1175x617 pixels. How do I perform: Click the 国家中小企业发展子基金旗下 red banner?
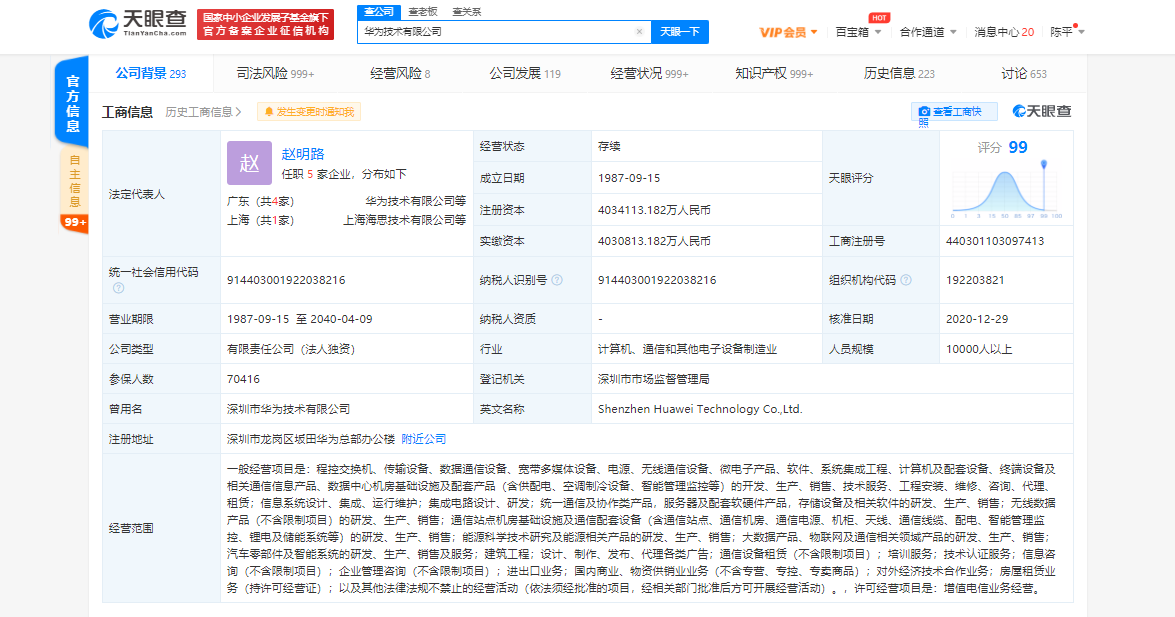[x=265, y=24]
